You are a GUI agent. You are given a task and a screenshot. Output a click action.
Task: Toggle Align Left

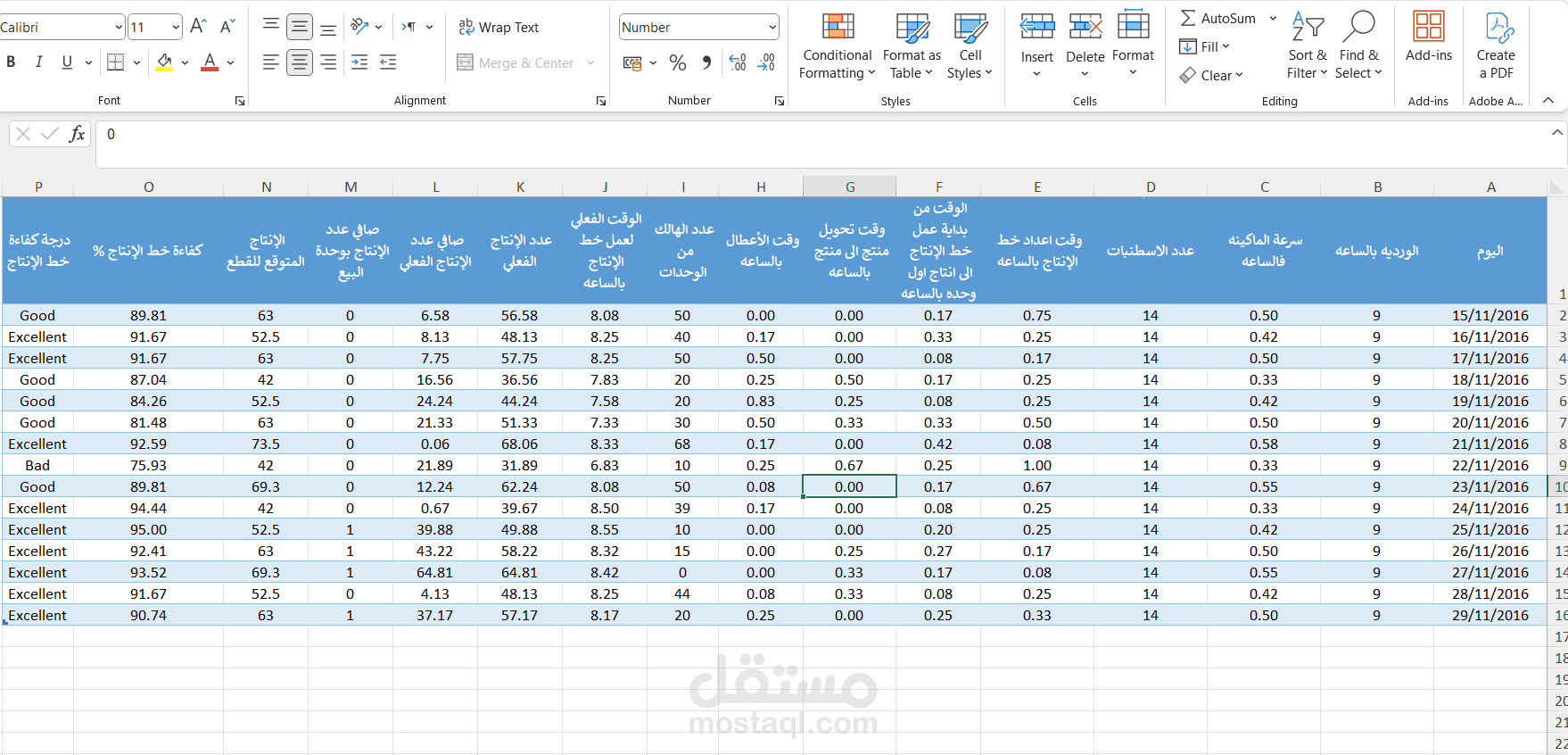pyautogui.click(x=271, y=62)
